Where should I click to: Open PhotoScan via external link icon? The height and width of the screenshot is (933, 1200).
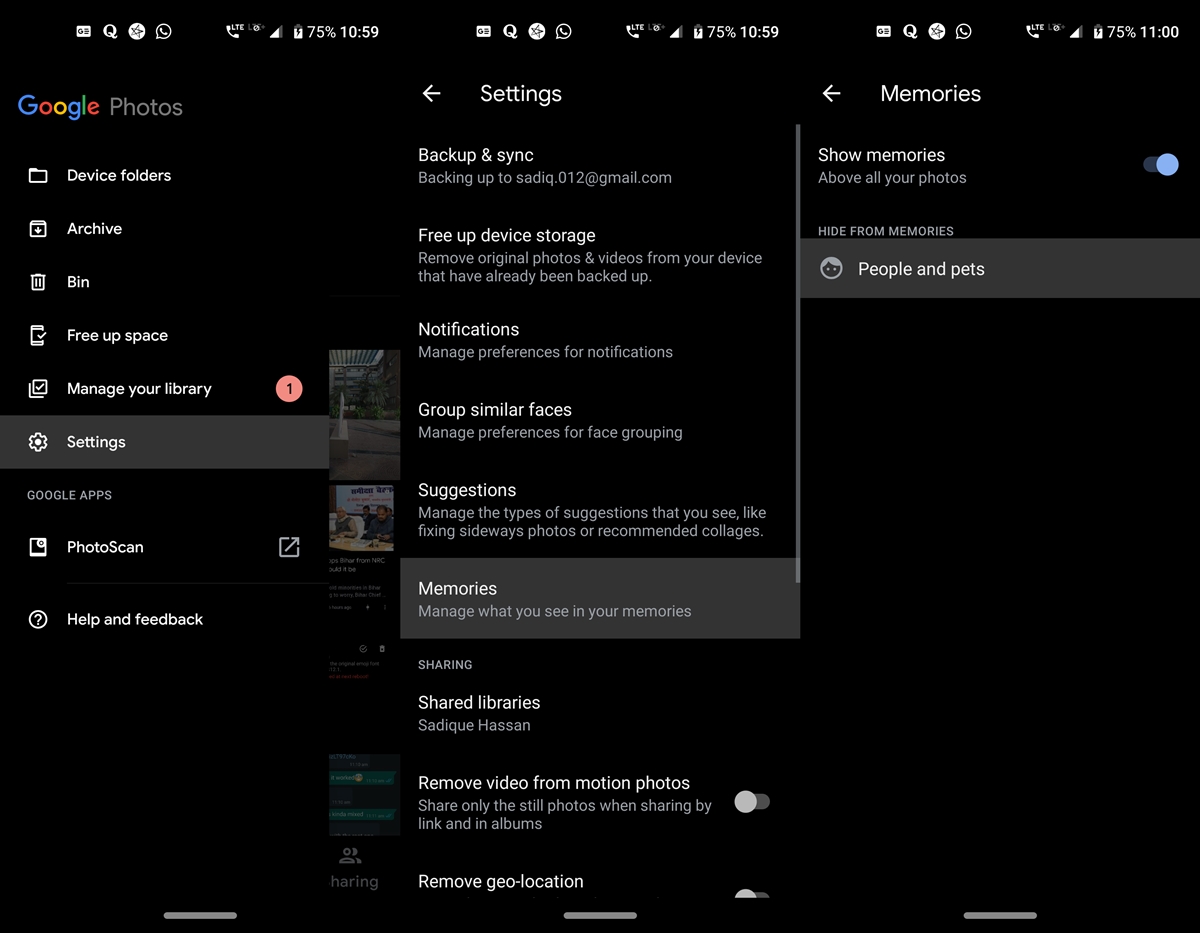coord(289,547)
